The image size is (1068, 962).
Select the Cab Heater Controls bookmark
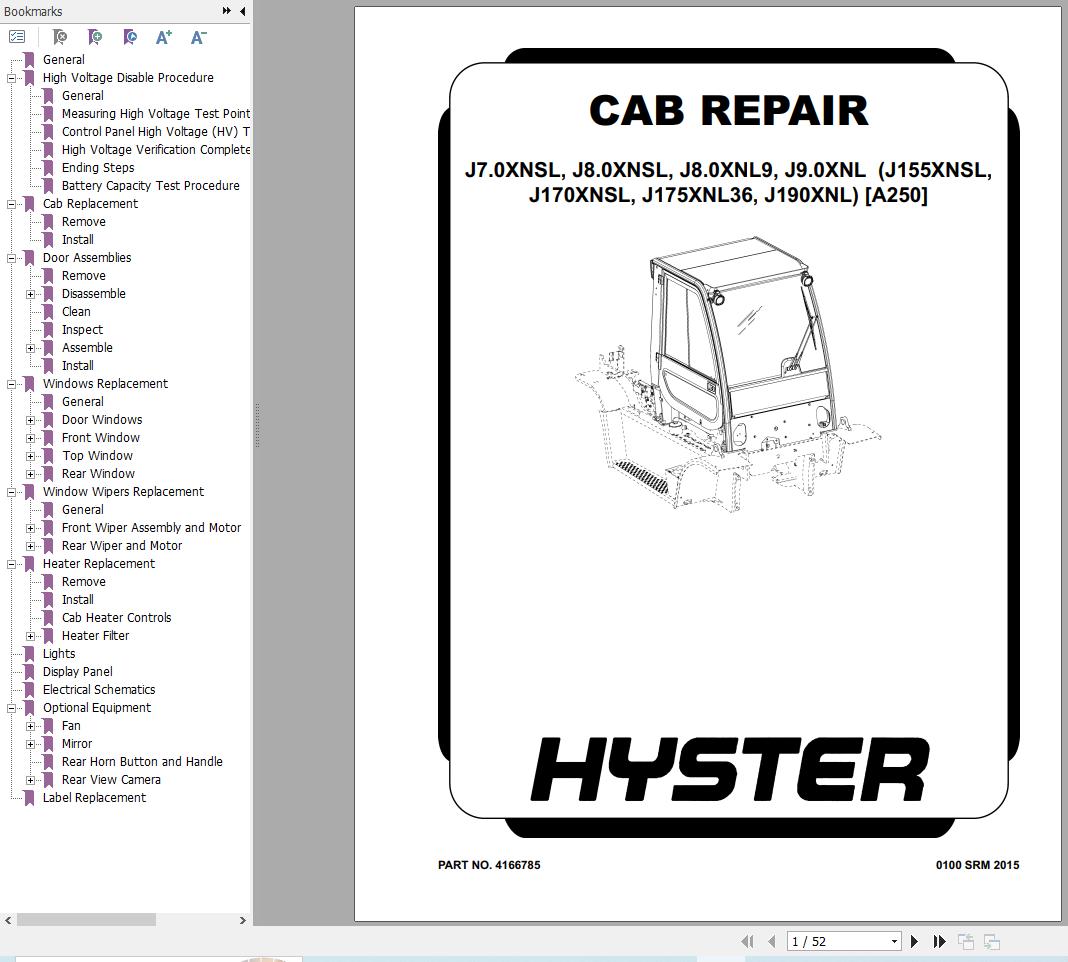[116, 618]
